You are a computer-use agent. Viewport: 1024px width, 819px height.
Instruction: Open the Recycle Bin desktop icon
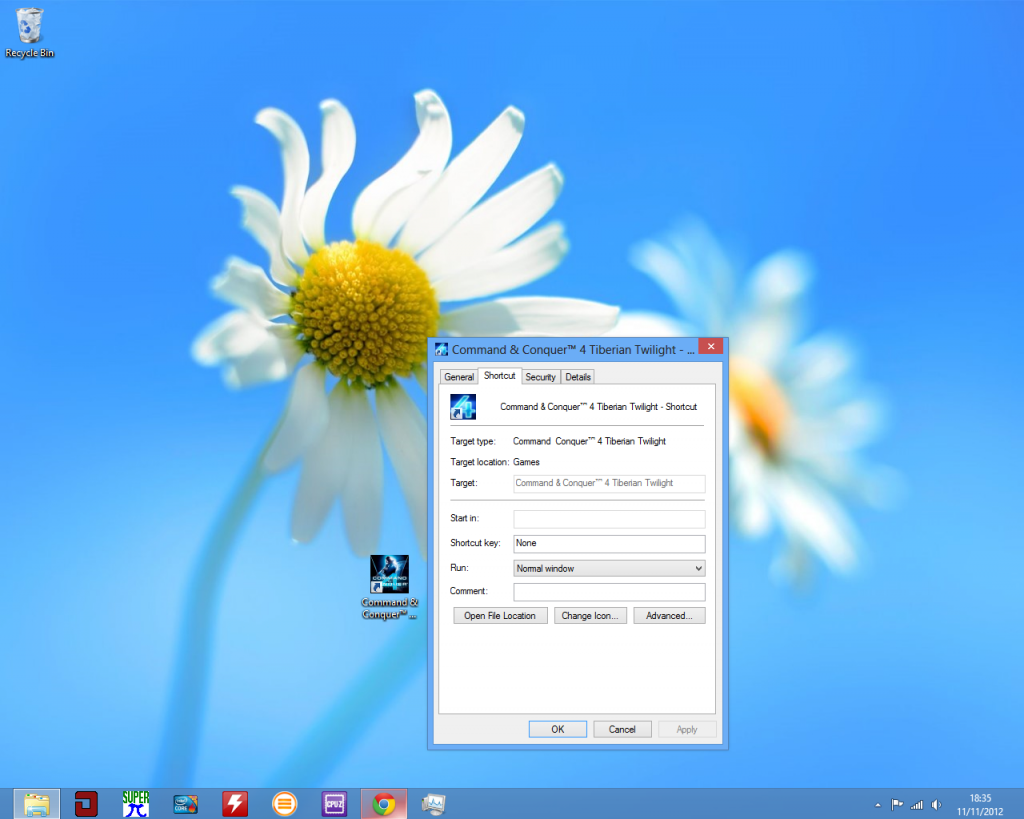click(29, 33)
